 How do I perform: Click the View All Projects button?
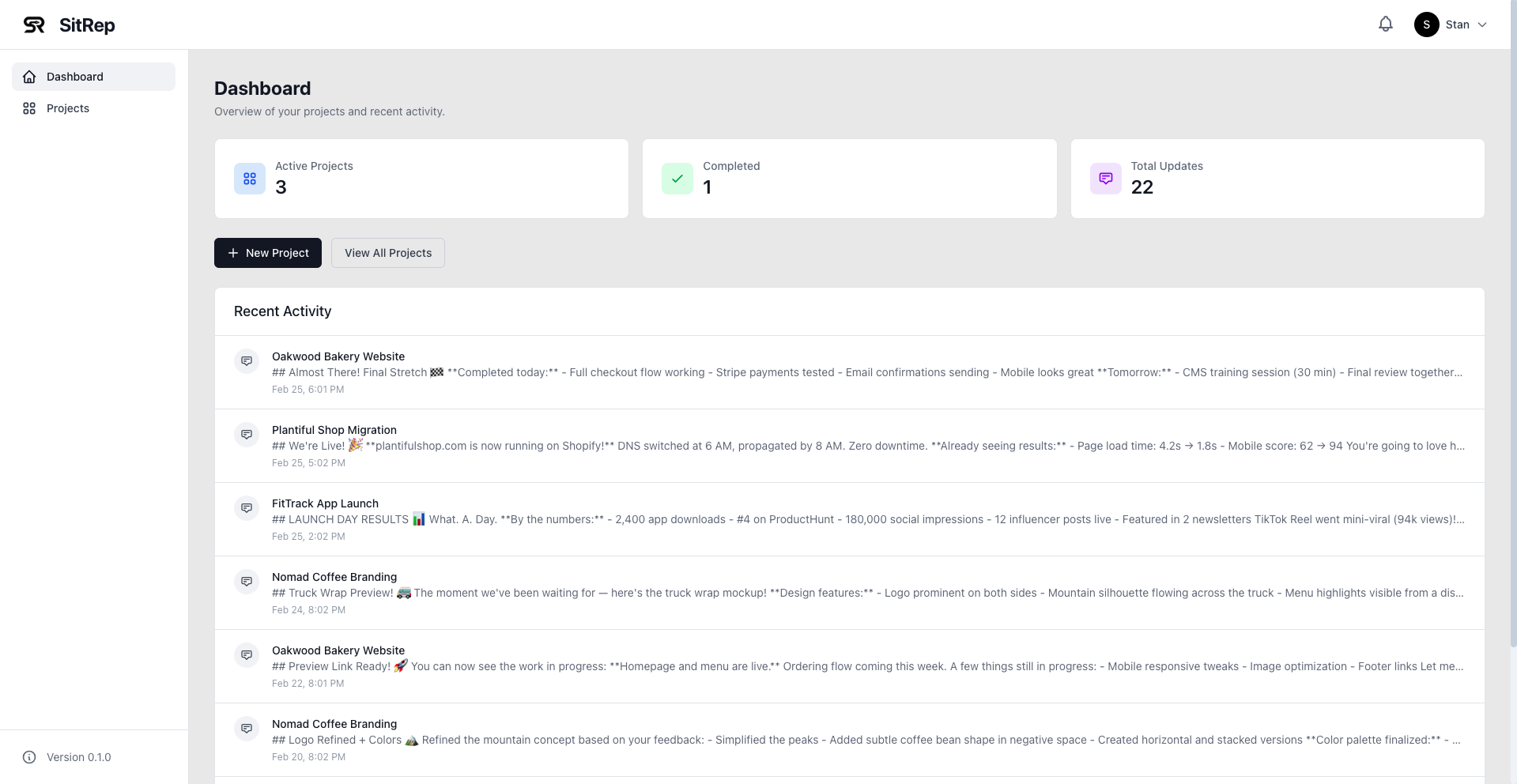pyautogui.click(x=387, y=253)
